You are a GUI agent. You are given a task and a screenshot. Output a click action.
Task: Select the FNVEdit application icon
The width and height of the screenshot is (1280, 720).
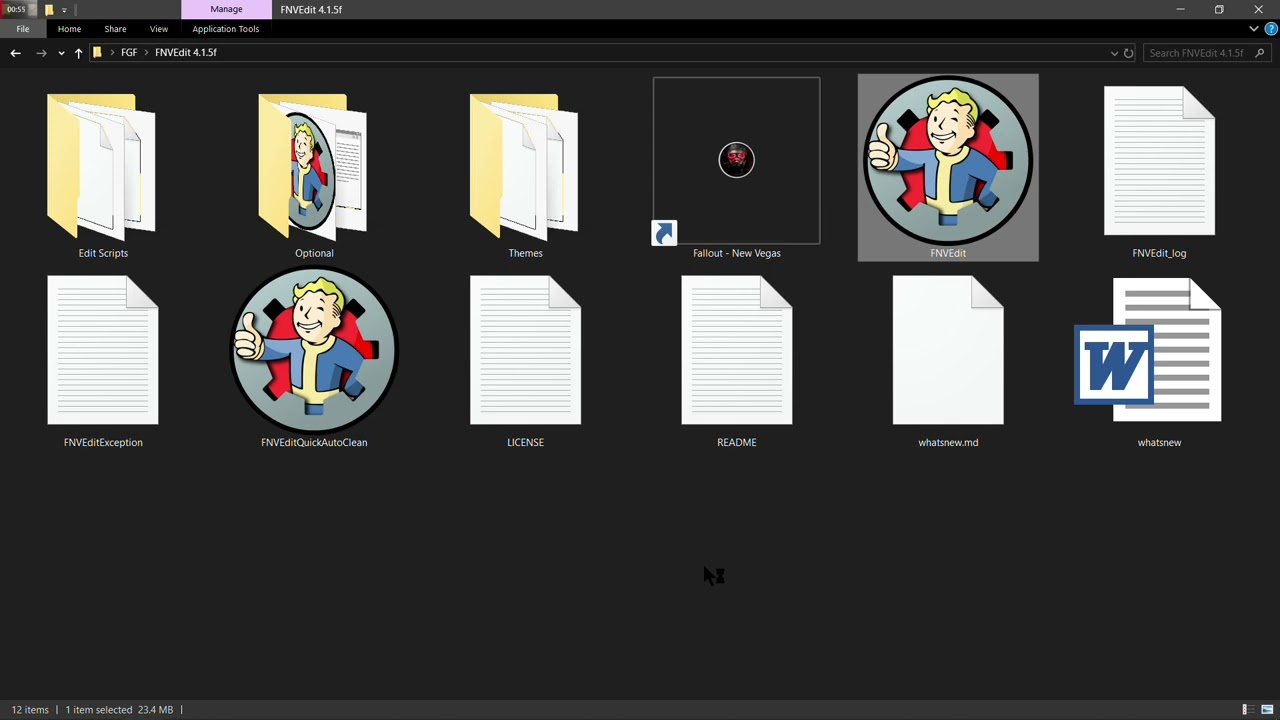(x=948, y=160)
